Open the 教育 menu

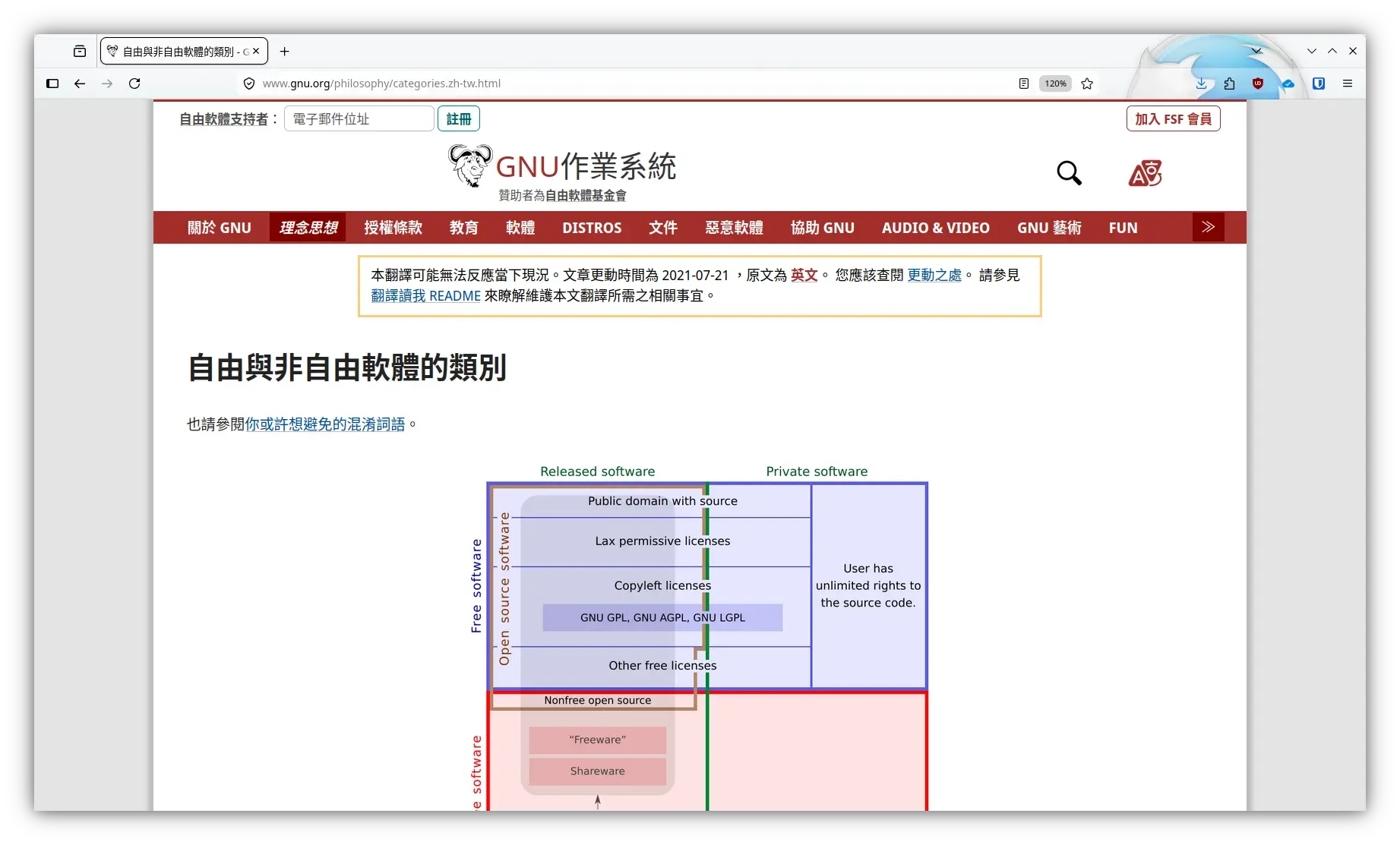(463, 228)
